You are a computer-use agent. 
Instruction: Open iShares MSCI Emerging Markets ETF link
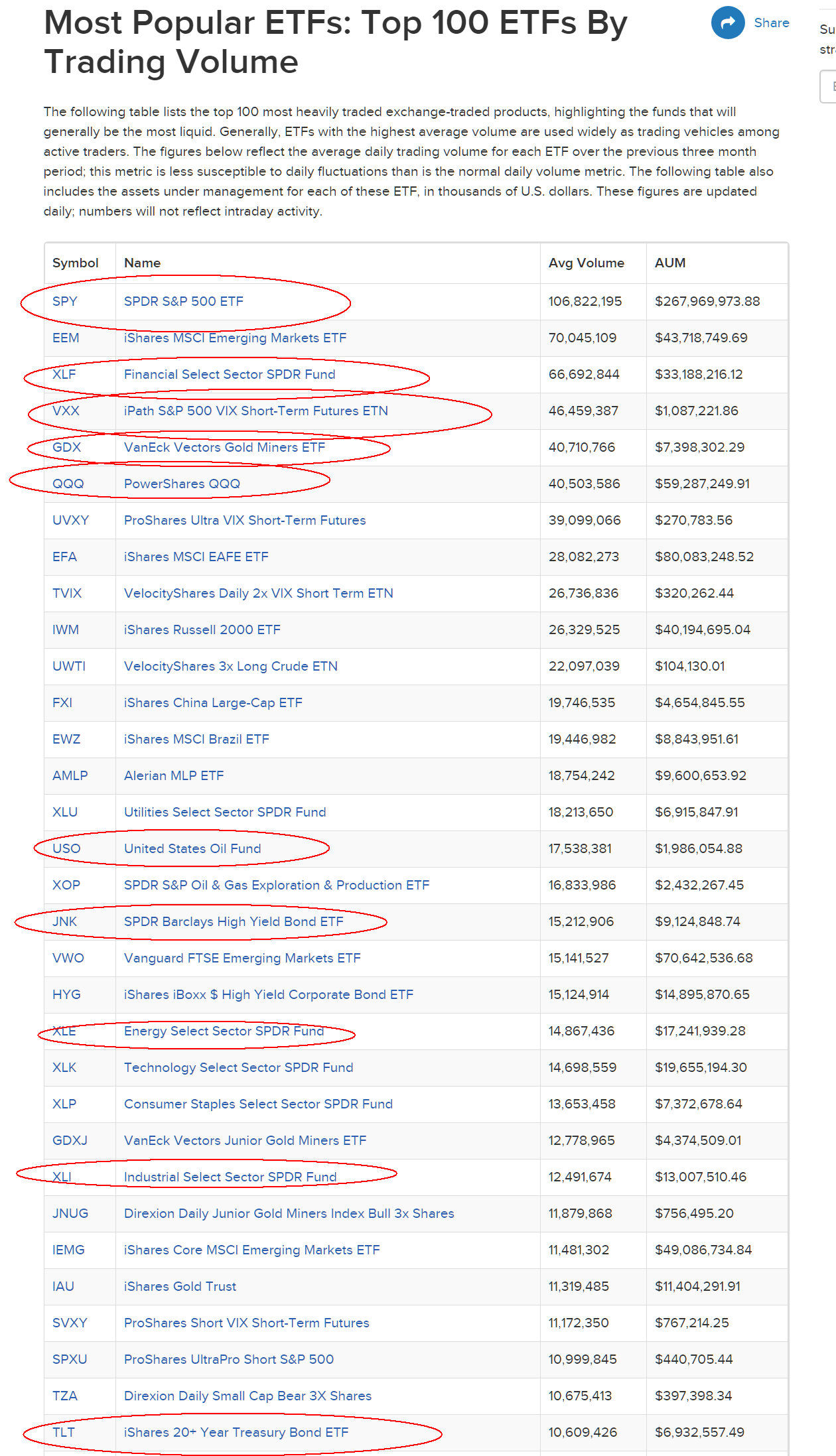point(236,338)
